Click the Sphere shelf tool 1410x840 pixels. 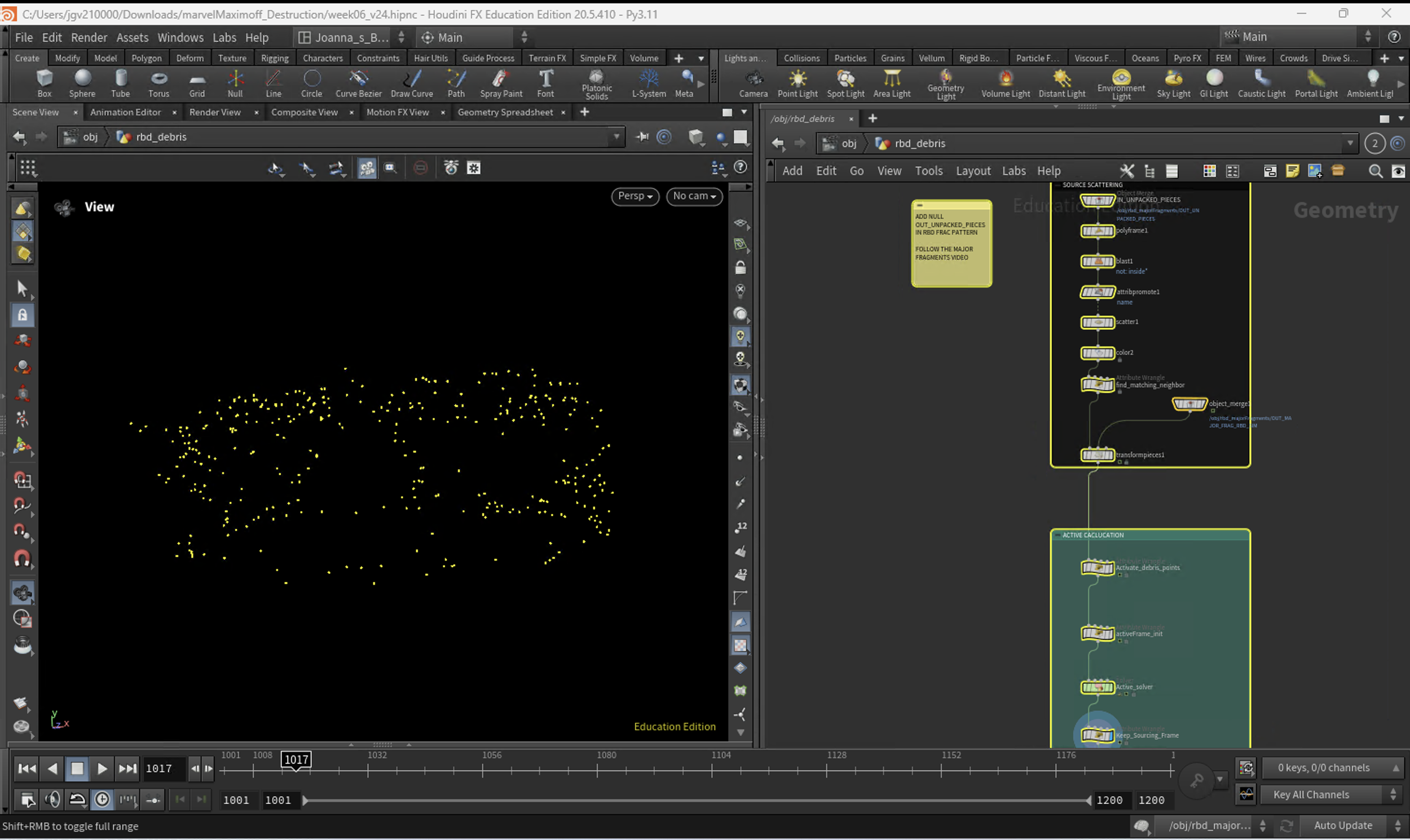(82, 83)
